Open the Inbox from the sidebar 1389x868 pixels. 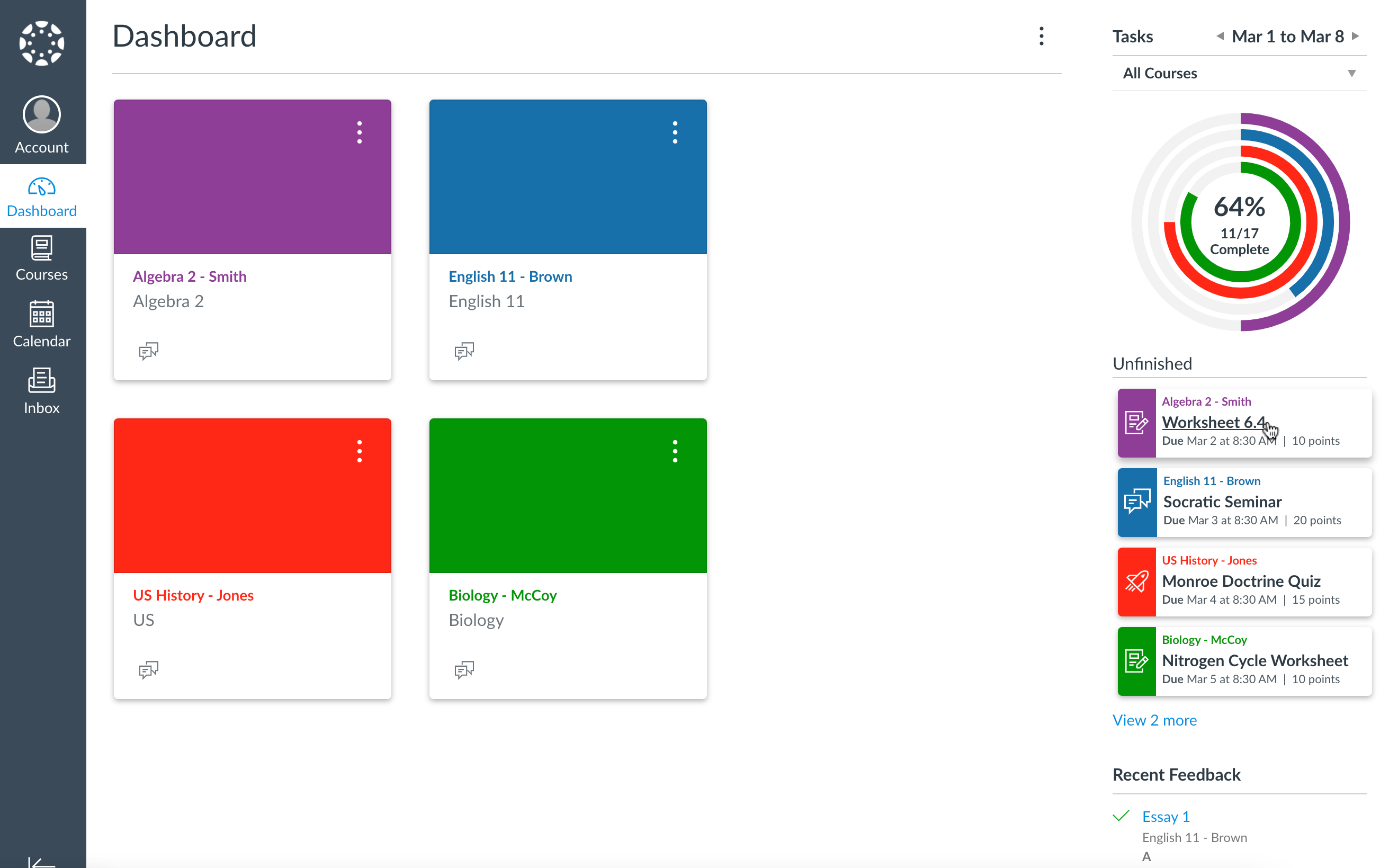pos(41,390)
